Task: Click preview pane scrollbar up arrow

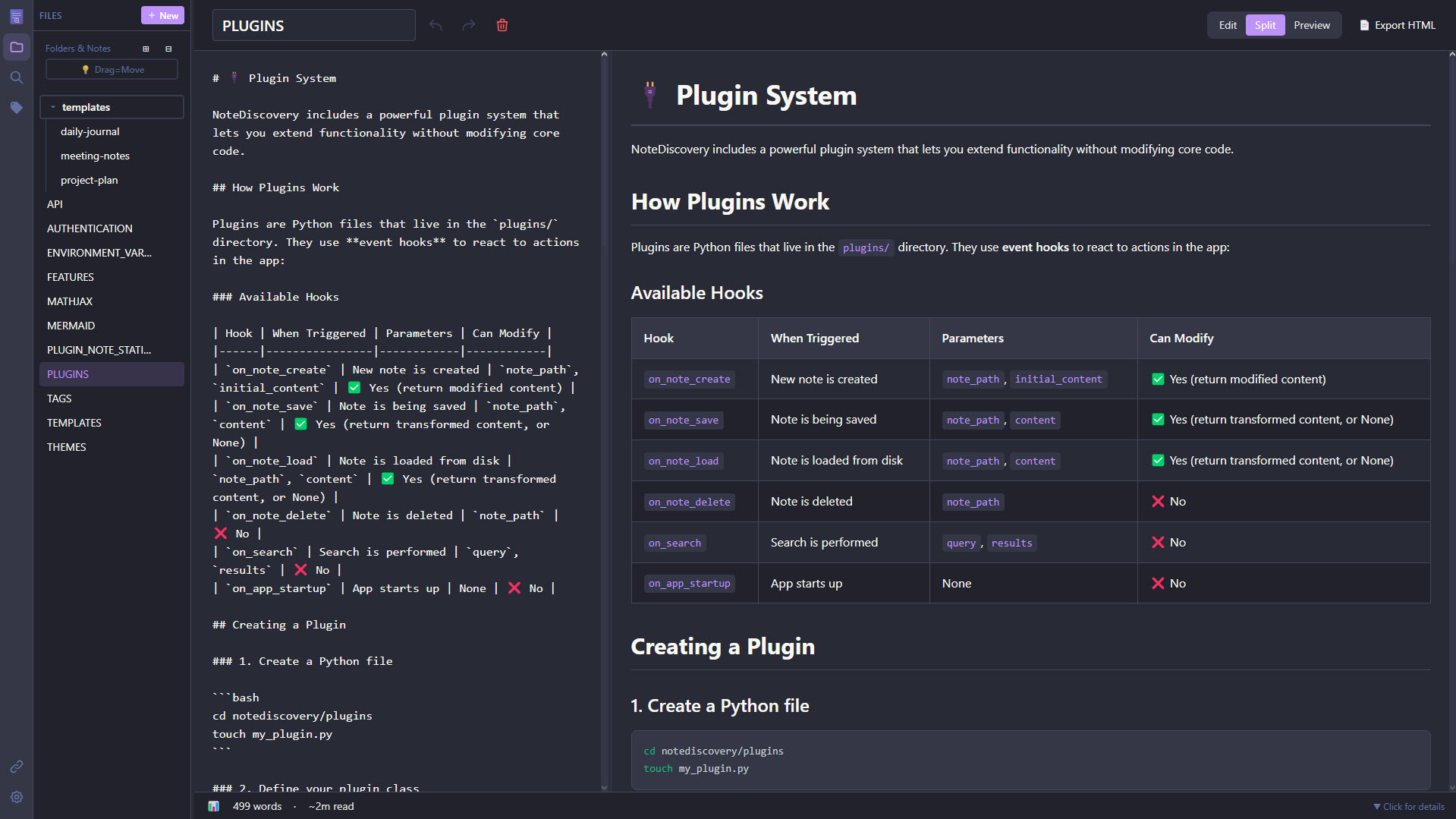Action: point(1451,55)
